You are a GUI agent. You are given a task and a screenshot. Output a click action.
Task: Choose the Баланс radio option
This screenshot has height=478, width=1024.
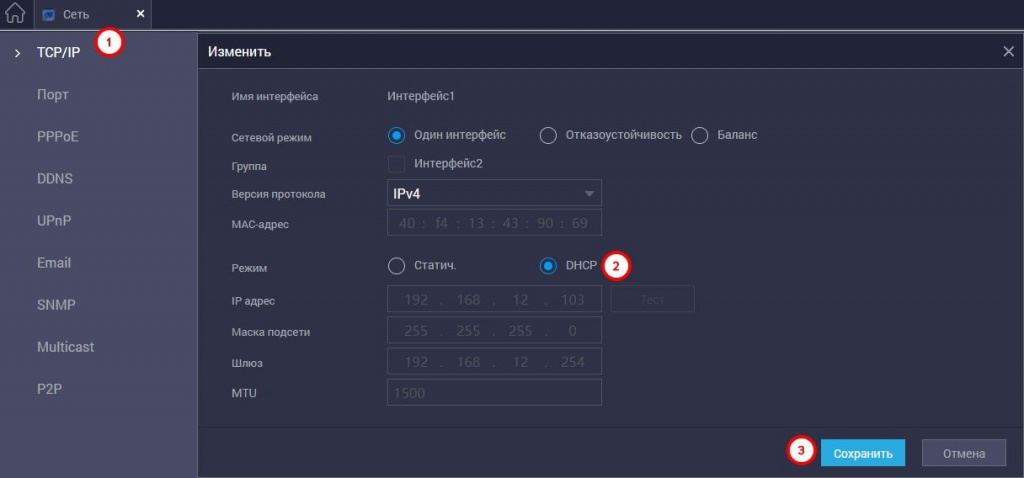click(x=699, y=136)
